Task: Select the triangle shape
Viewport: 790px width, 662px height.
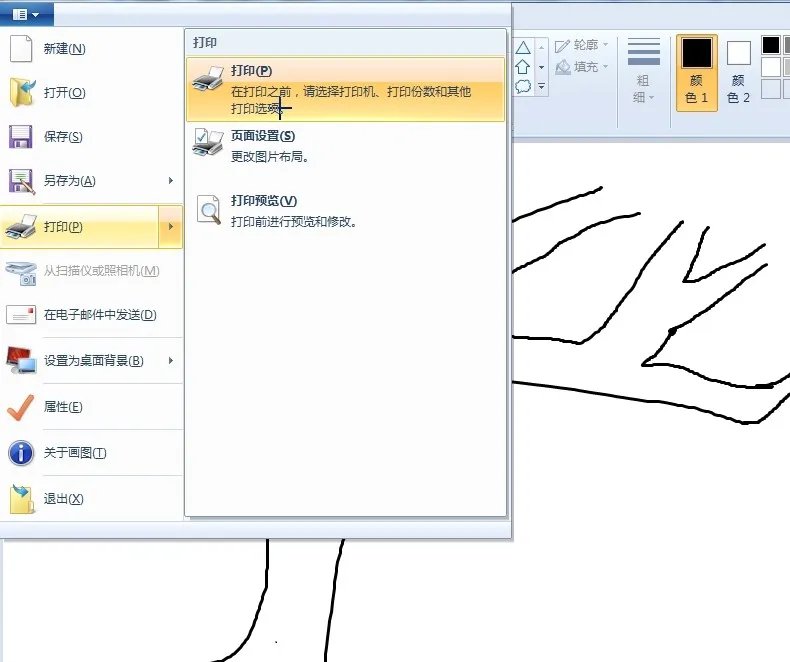Action: pyautogui.click(x=523, y=48)
